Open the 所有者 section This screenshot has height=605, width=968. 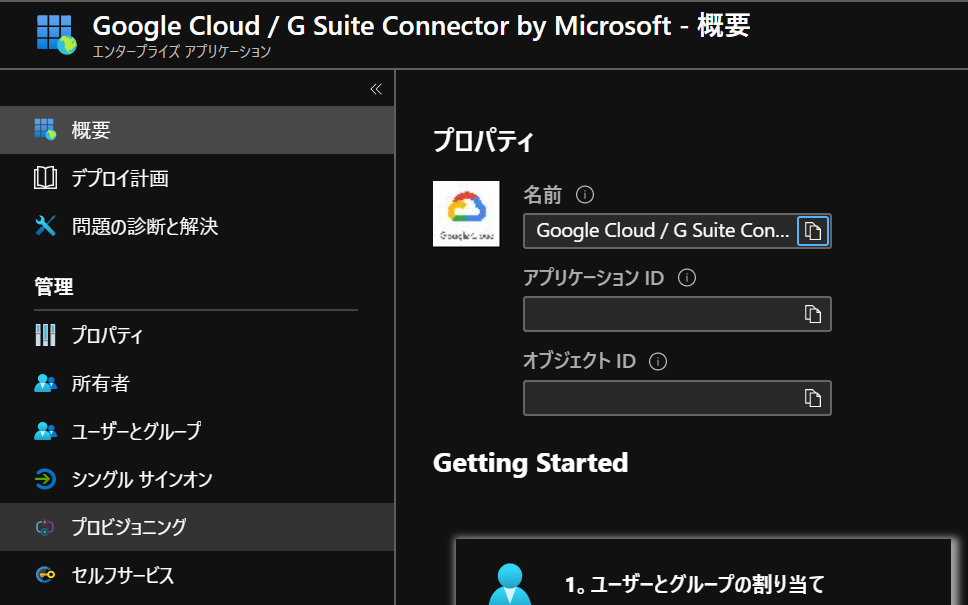coord(100,384)
